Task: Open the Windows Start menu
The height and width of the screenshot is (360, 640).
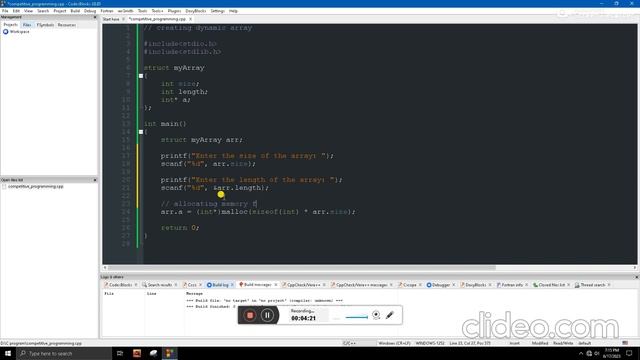Action: 8,353
